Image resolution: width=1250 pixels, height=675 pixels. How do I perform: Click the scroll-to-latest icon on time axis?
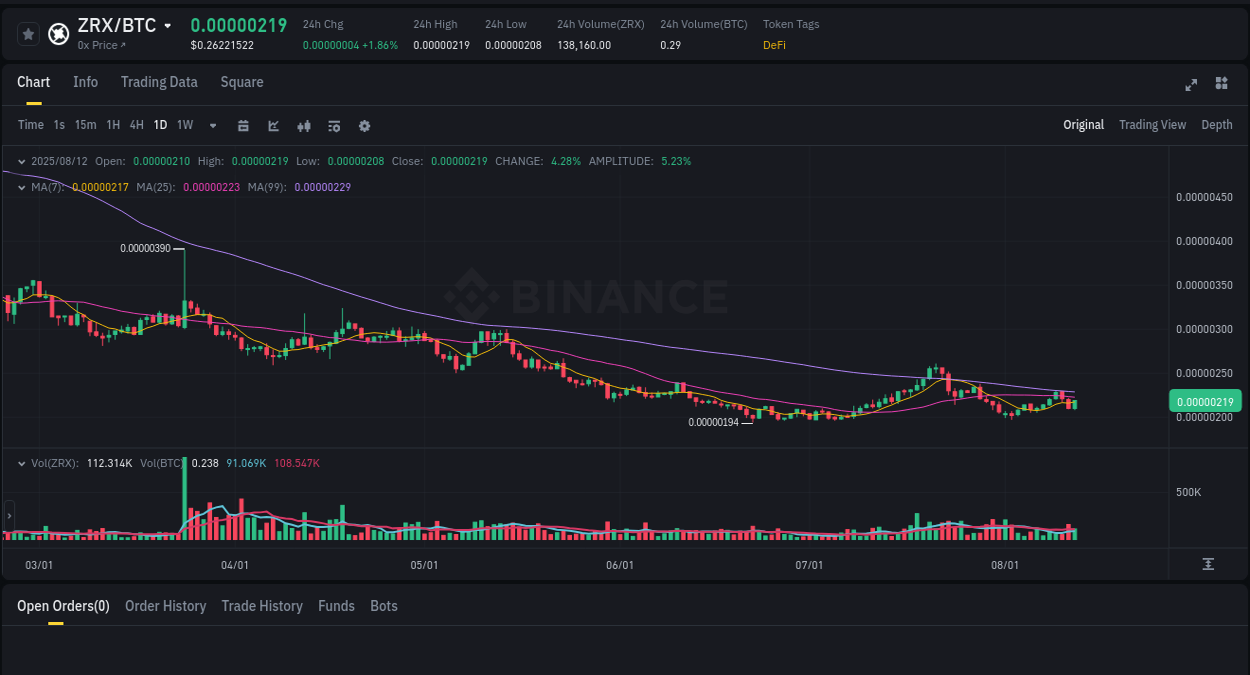pyautogui.click(x=1208, y=565)
